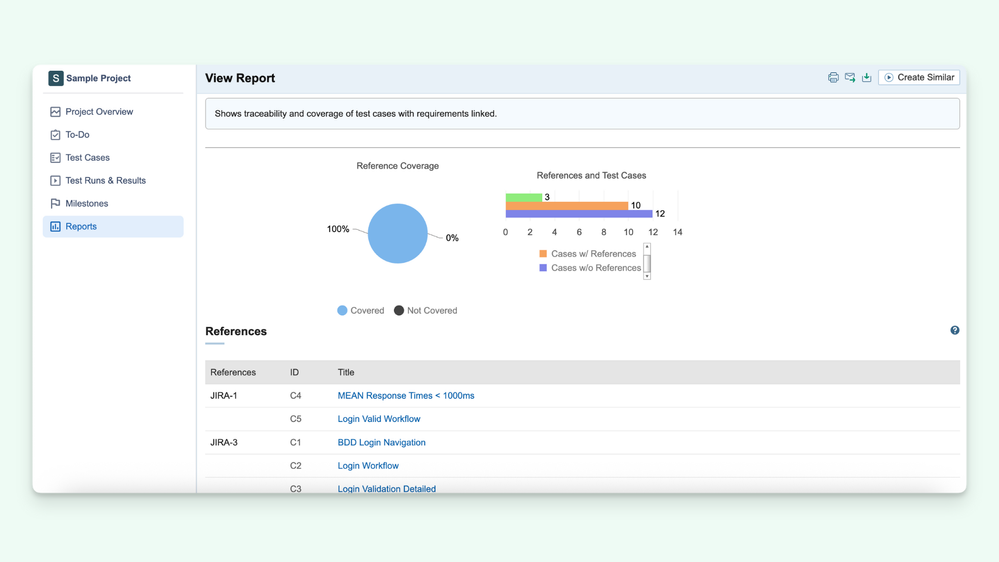The width and height of the screenshot is (999, 562).
Task: Click the Milestones flag icon
Action: [x=55, y=204]
